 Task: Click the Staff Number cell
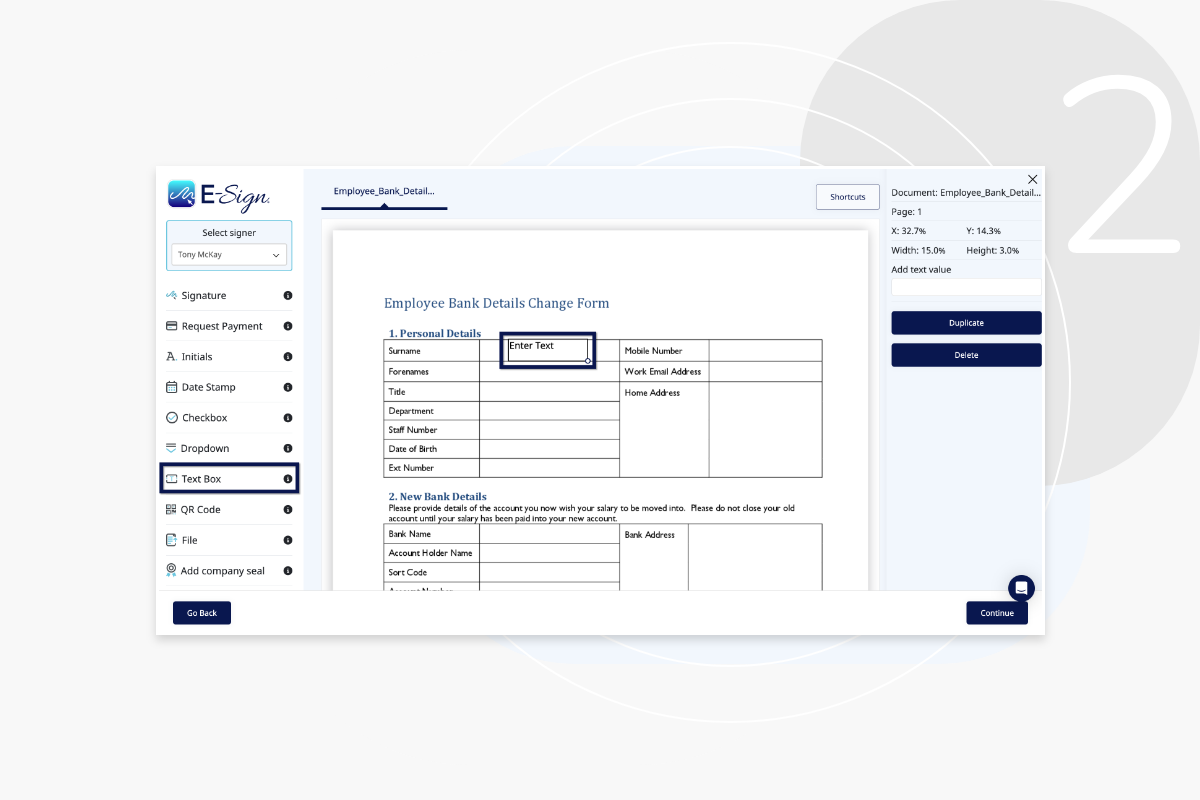click(431, 430)
